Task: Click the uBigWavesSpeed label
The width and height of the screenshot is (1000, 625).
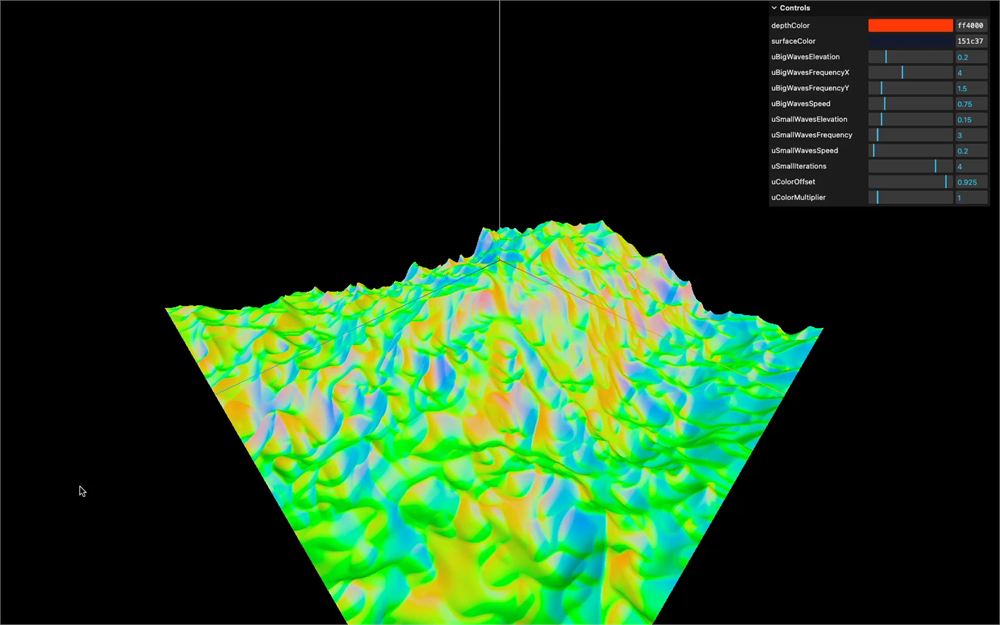Action: click(x=800, y=104)
